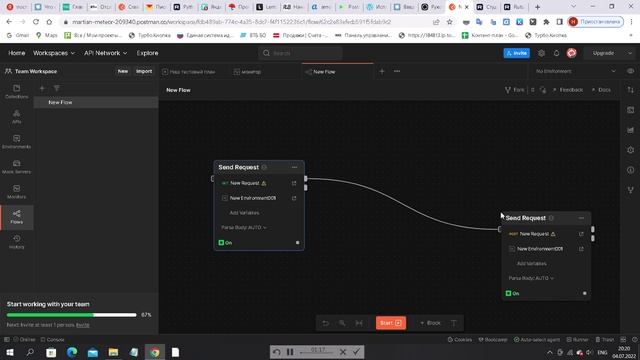Add a new Postman tab with plus
This screenshot has width=640, height=360.
[x=382, y=71]
